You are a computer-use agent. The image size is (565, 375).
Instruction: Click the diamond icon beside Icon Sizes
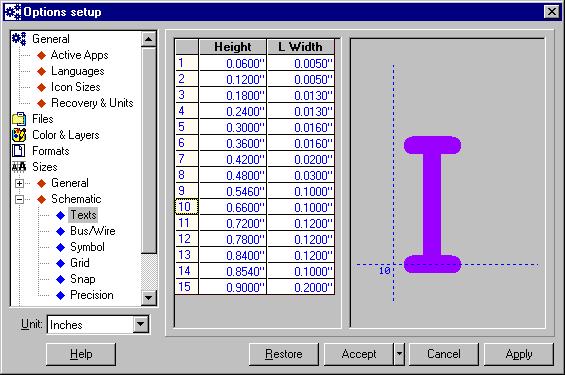(x=41, y=87)
